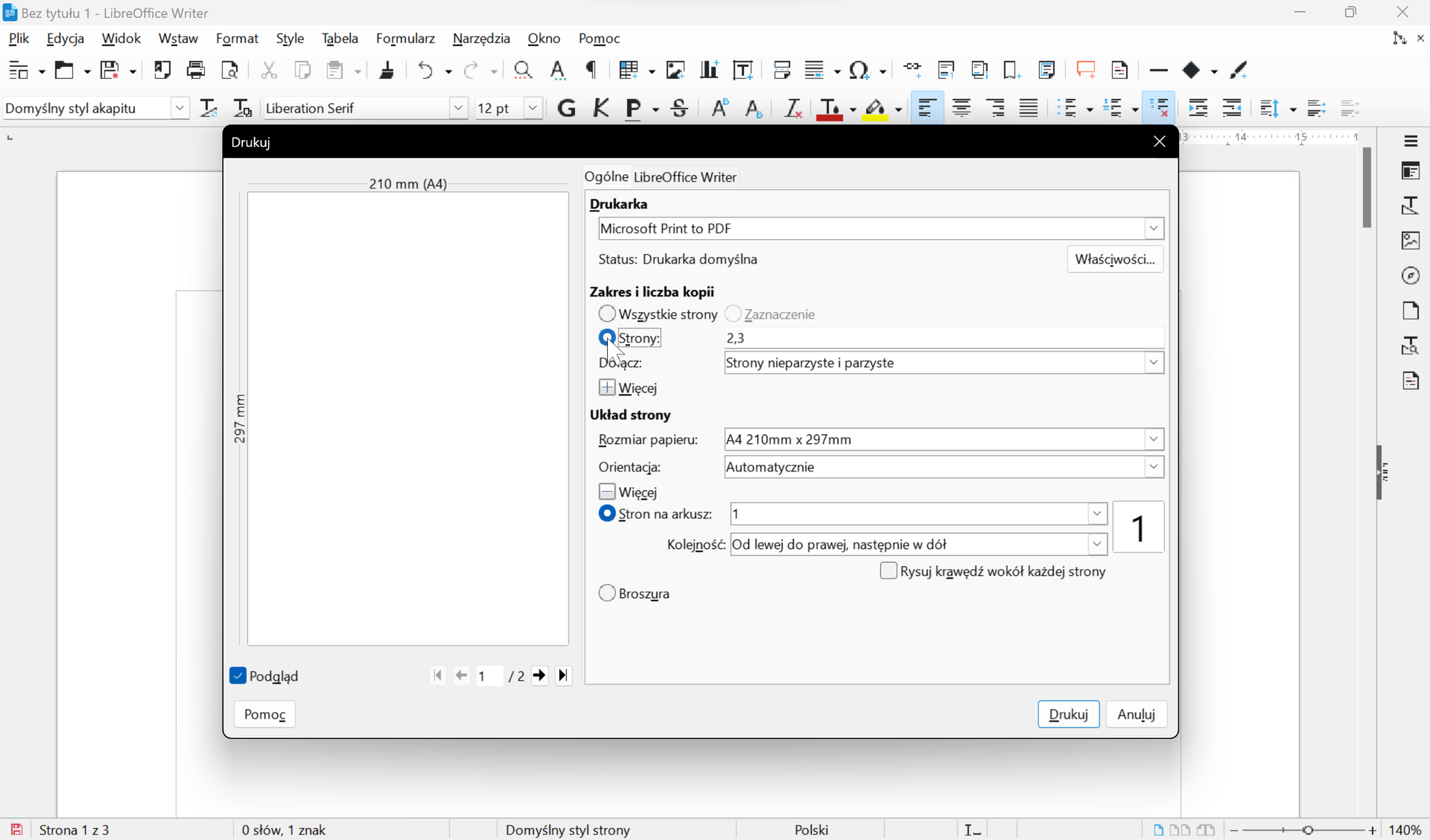Click the Insert Special Character omega icon

point(860,70)
